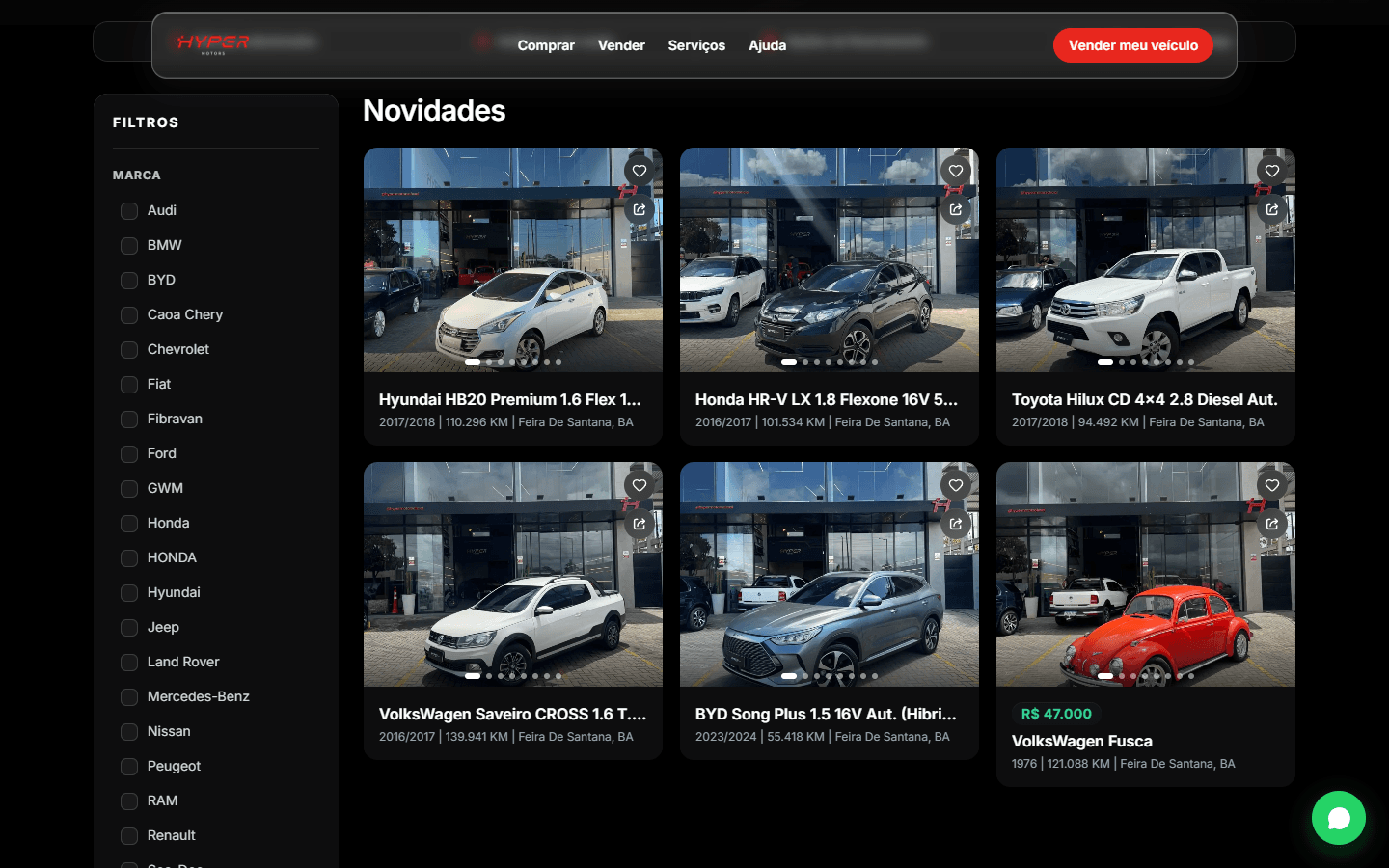Check the Land Rover brand filter
The height and width of the screenshot is (868, 1389).
click(x=129, y=663)
